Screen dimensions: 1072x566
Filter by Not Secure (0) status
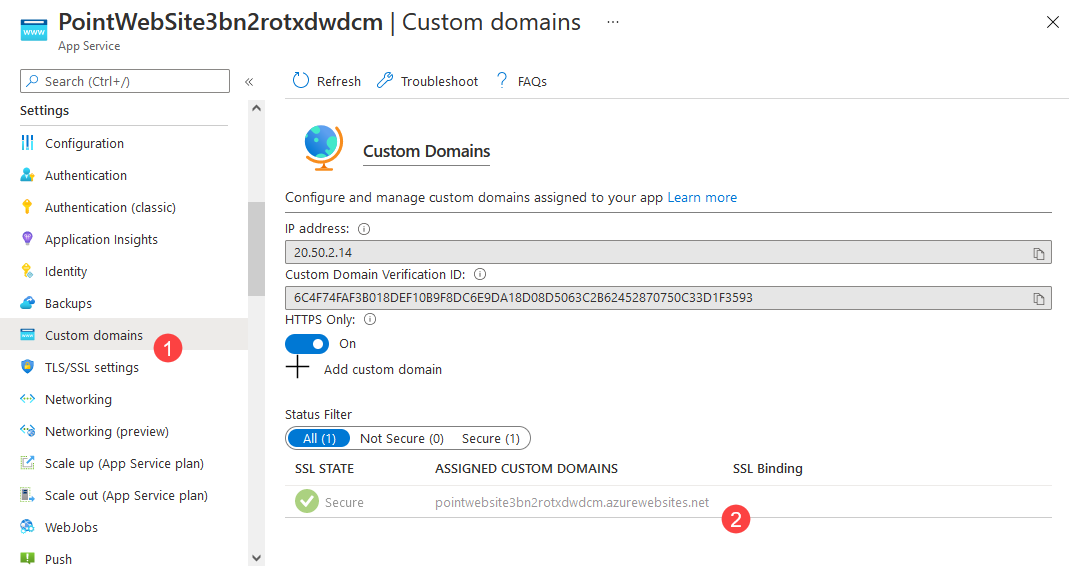[x=402, y=438]
